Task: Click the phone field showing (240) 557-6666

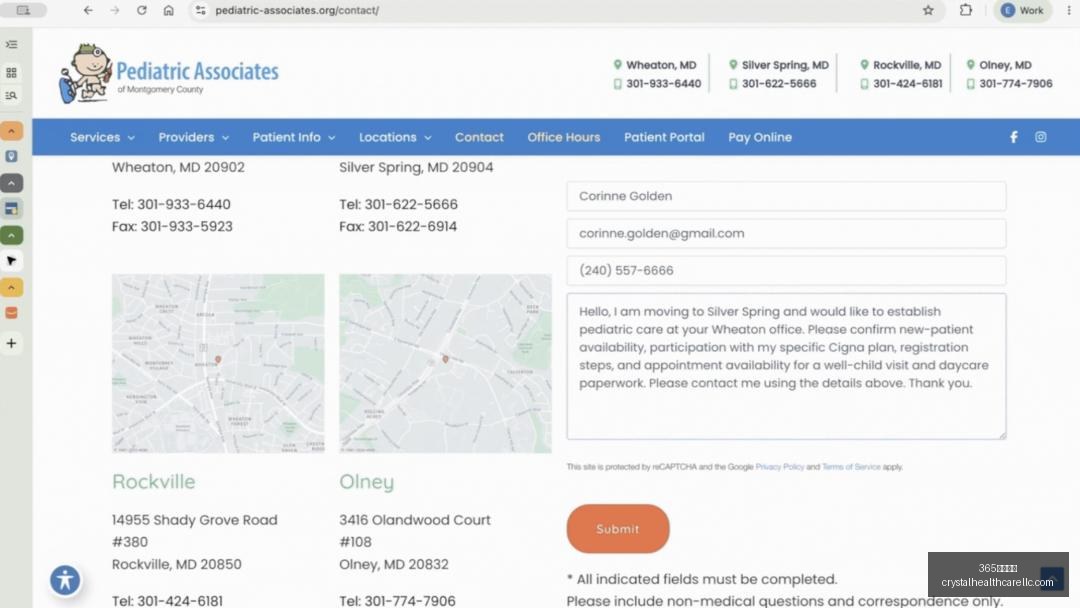Action: pyautogui.click(x=786, y=271)
